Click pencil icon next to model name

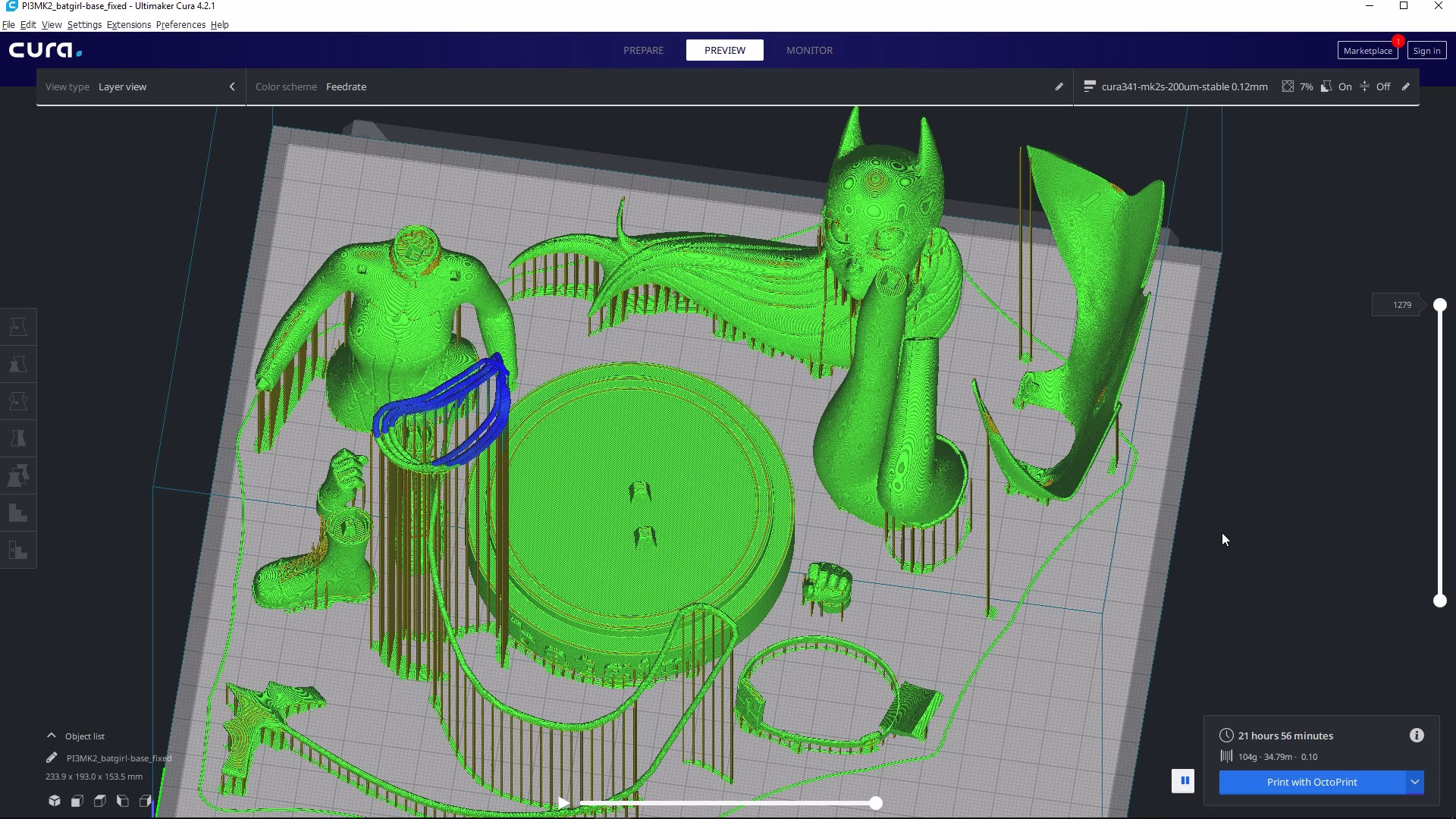click(x=52, y=758)
